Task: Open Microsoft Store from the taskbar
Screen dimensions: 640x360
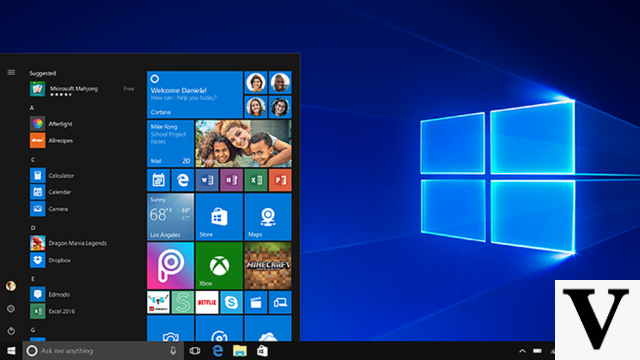Action: (262, 351)
